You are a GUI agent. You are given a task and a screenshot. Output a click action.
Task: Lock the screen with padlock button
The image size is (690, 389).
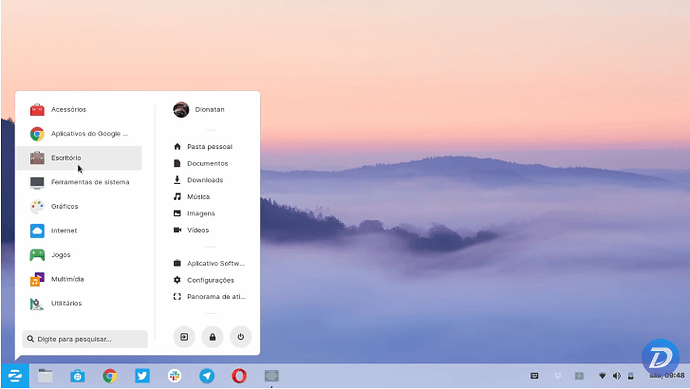point(213,337)
